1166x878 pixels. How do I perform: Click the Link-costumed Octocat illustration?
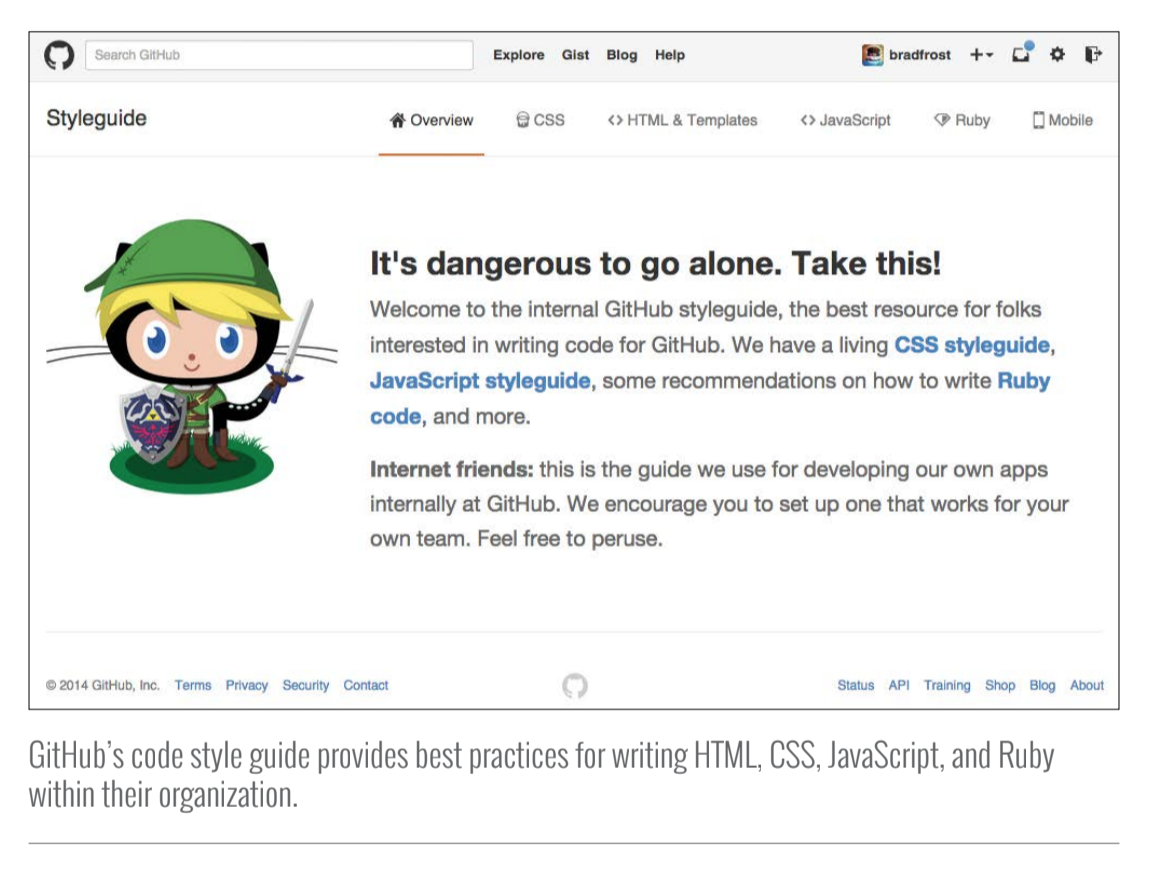(192, 357)
